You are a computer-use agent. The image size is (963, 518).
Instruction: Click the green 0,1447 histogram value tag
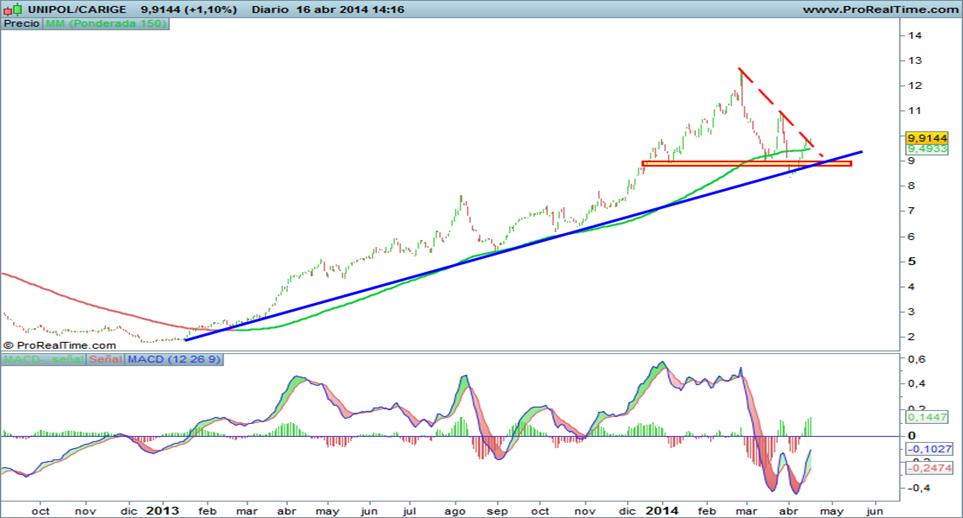pyautogui.click(x=927, y=417)
